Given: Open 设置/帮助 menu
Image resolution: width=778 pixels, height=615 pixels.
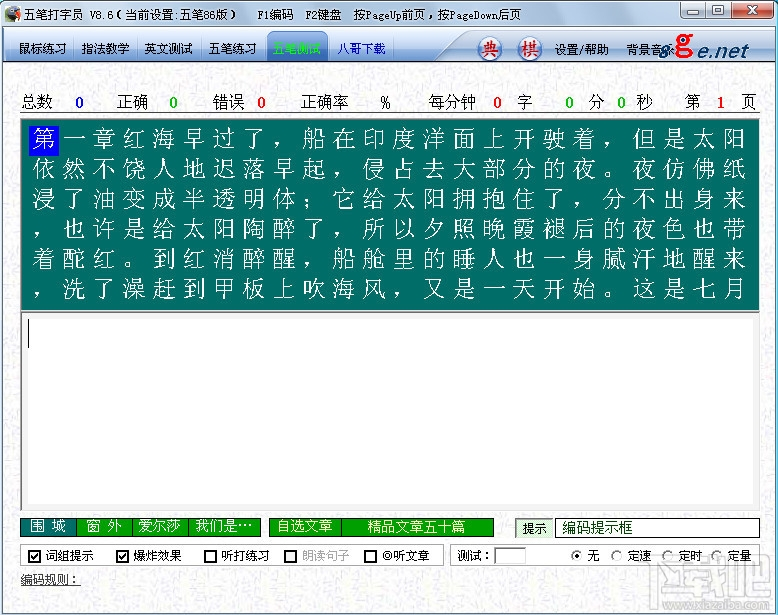Looking at the screenshot, I should point(581,49).
